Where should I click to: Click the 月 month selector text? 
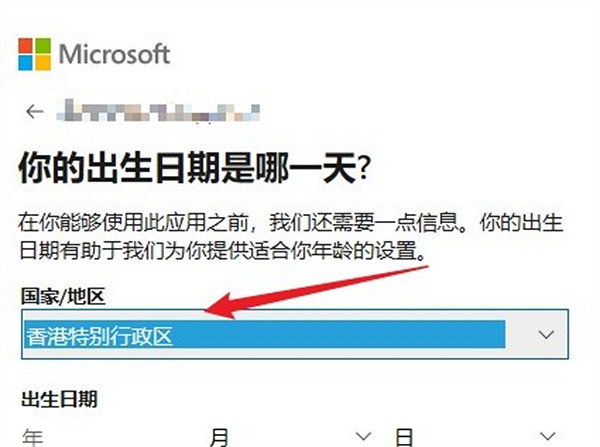[x=220, y=437]
